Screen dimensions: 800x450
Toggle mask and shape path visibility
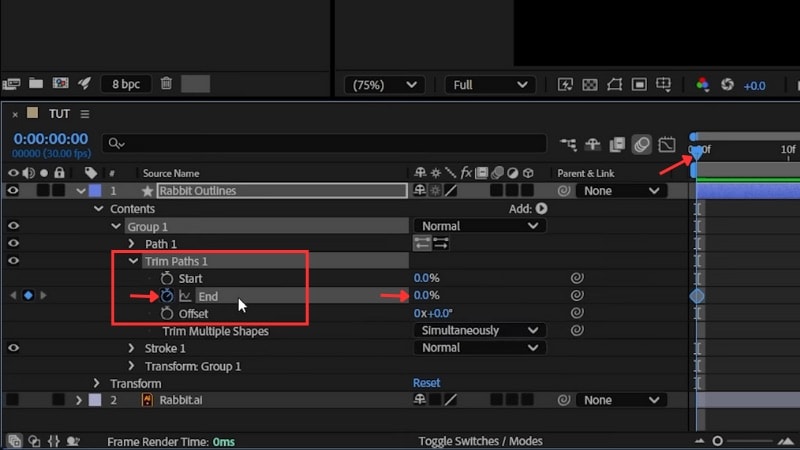click(x=614, y=85)
